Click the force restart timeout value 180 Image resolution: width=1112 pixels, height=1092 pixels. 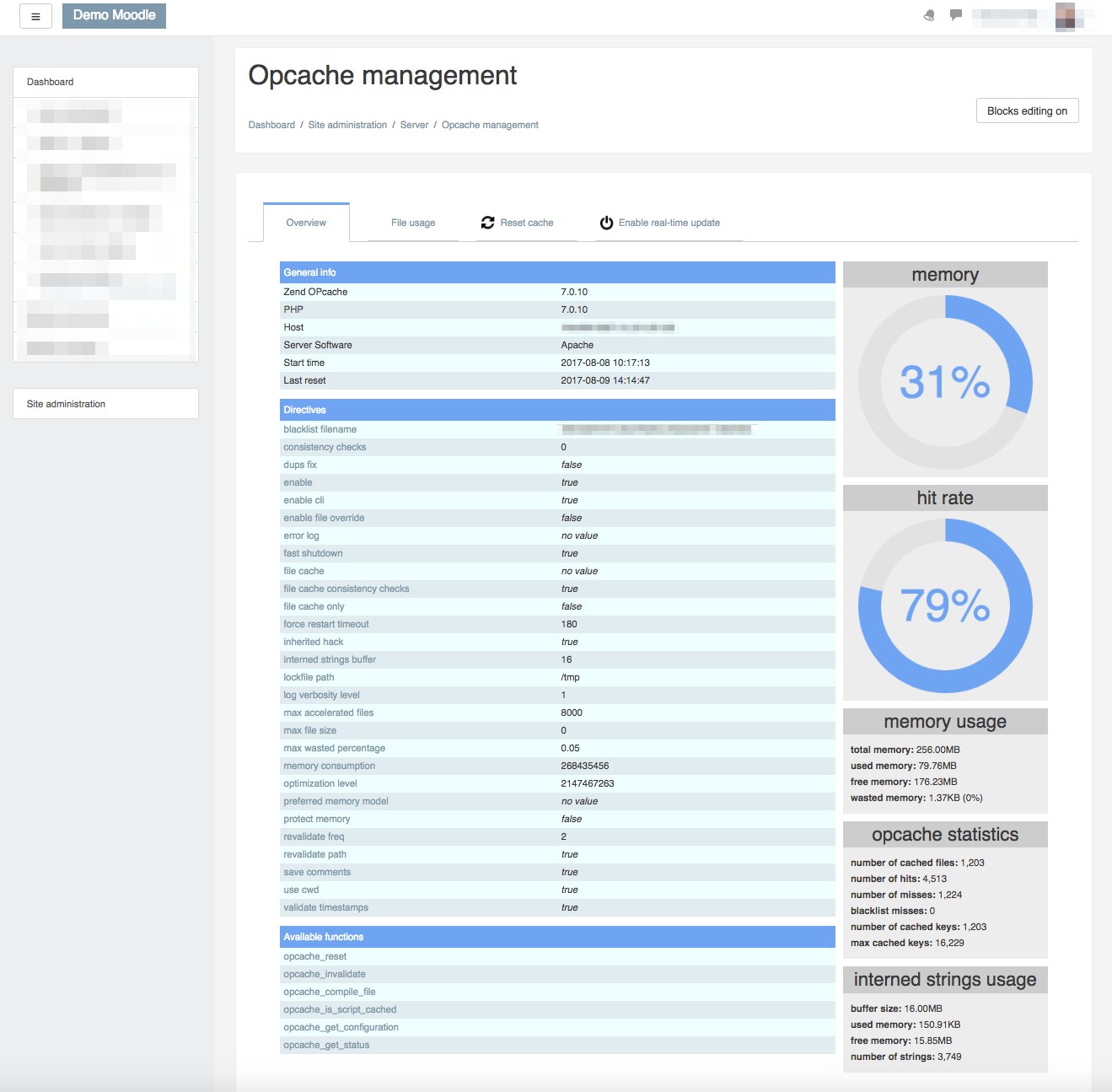(569, 624)
